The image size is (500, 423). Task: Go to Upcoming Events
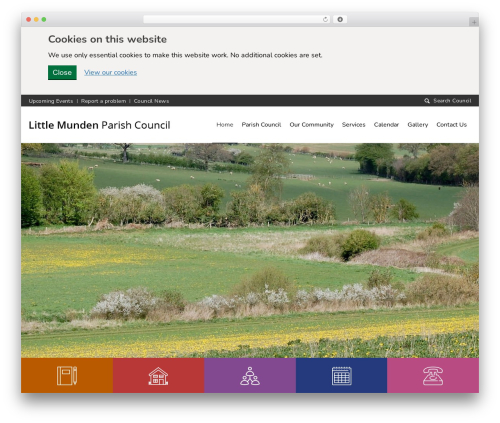[x=51, y=101]
